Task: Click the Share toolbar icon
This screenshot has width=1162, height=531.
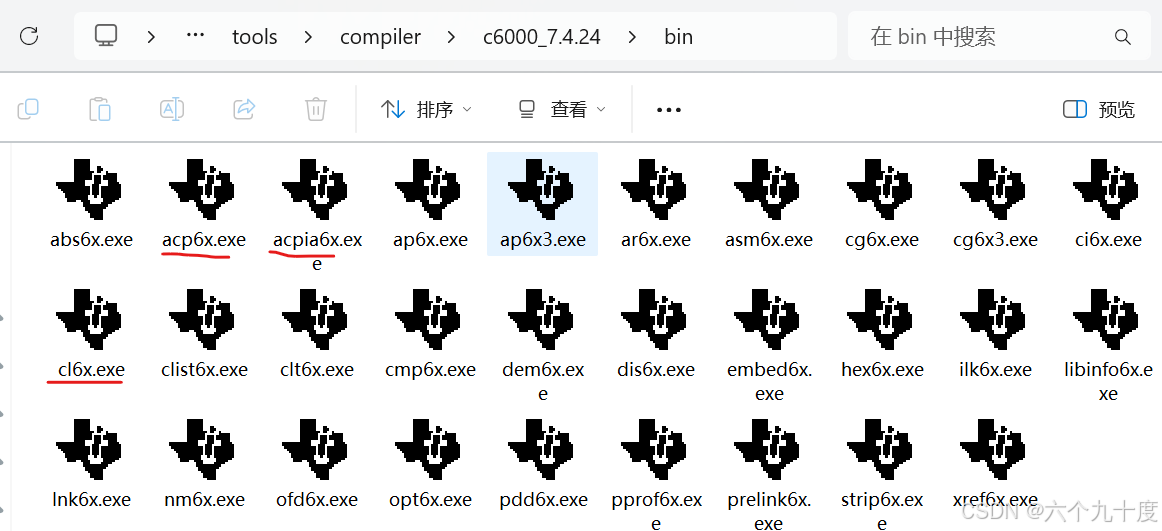Action: click(244, 109)
